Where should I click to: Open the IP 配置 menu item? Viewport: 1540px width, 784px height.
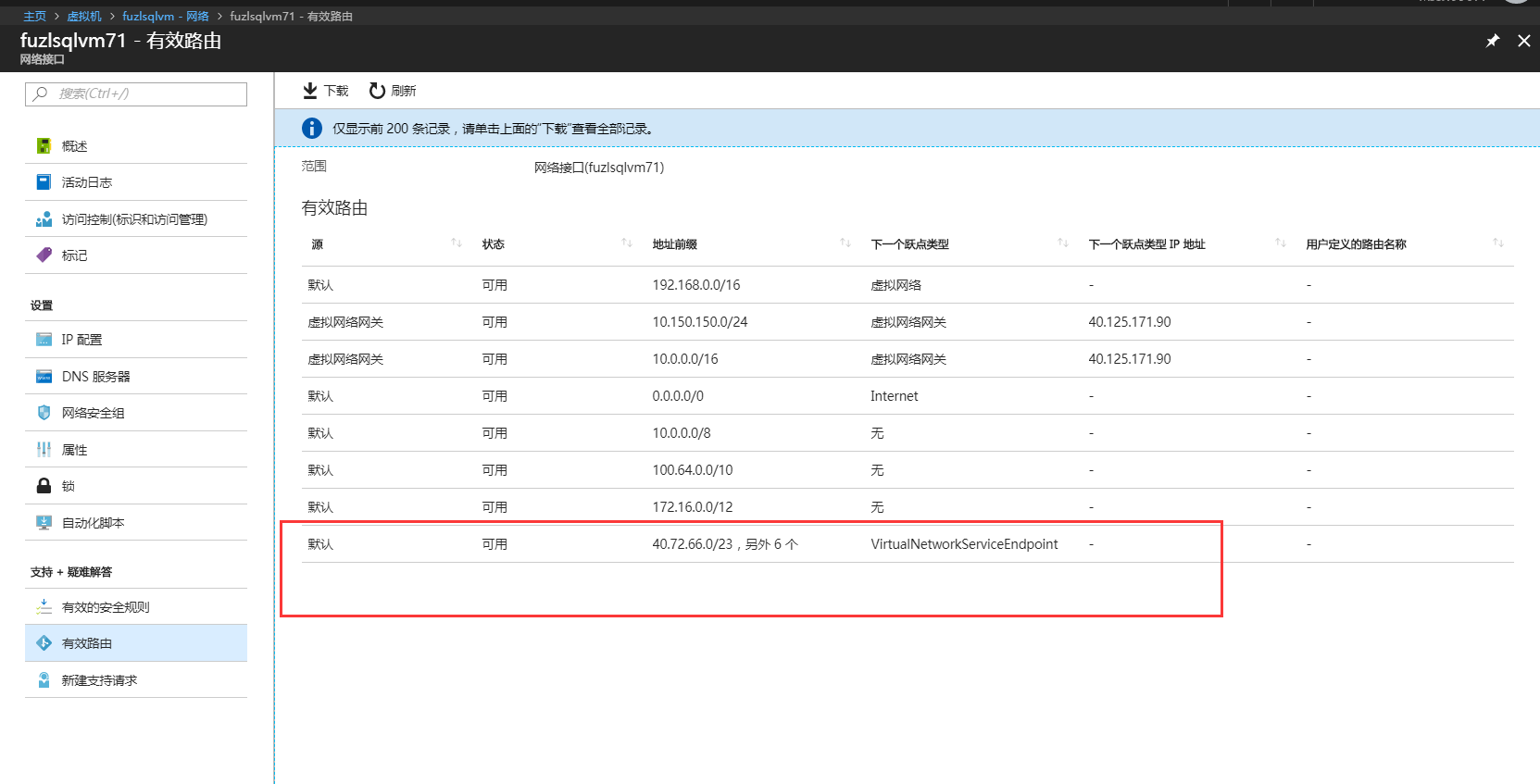coord(81,340)
